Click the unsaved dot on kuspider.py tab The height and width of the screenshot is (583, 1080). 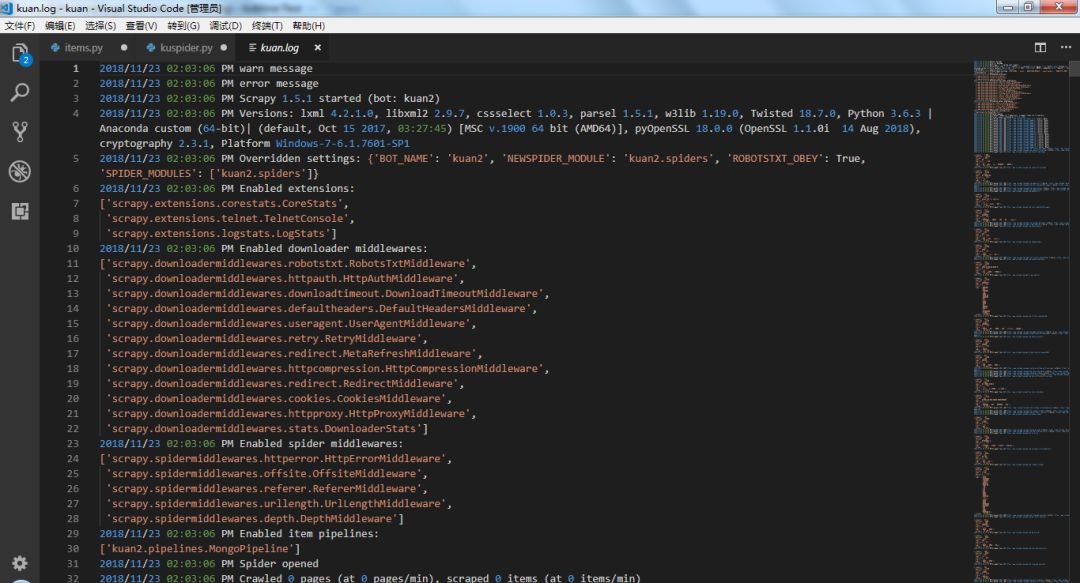[x=223, y=48]
